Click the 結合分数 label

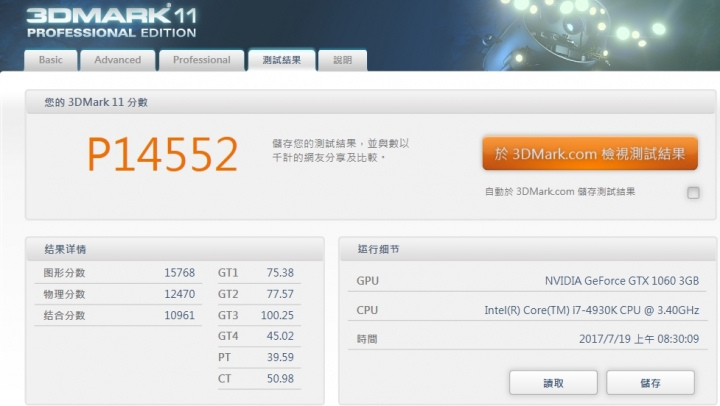point(64,316)
